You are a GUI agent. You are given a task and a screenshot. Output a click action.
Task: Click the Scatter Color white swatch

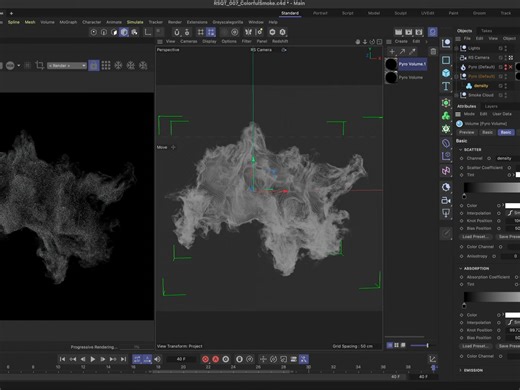tap(513, 205)
